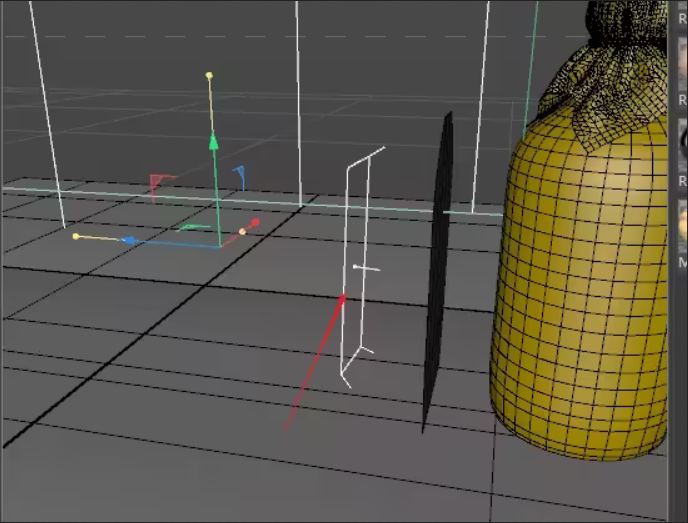Click the small white handle on wireframe rectangle
Viewport: 688px width, 523px height.
click(x=357, y=267)
